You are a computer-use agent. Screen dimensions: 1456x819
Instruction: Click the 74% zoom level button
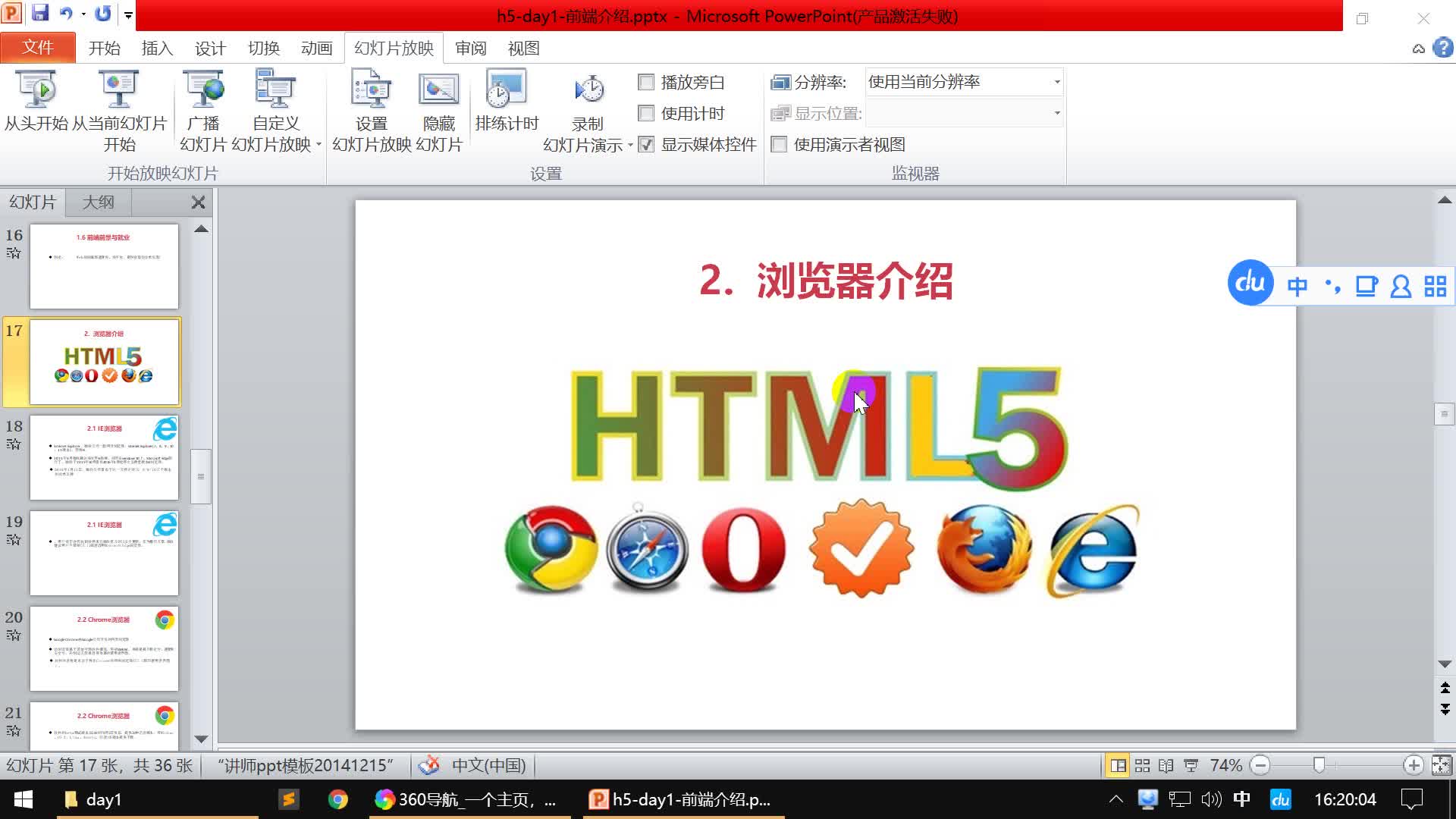[x=1225, y=766]
